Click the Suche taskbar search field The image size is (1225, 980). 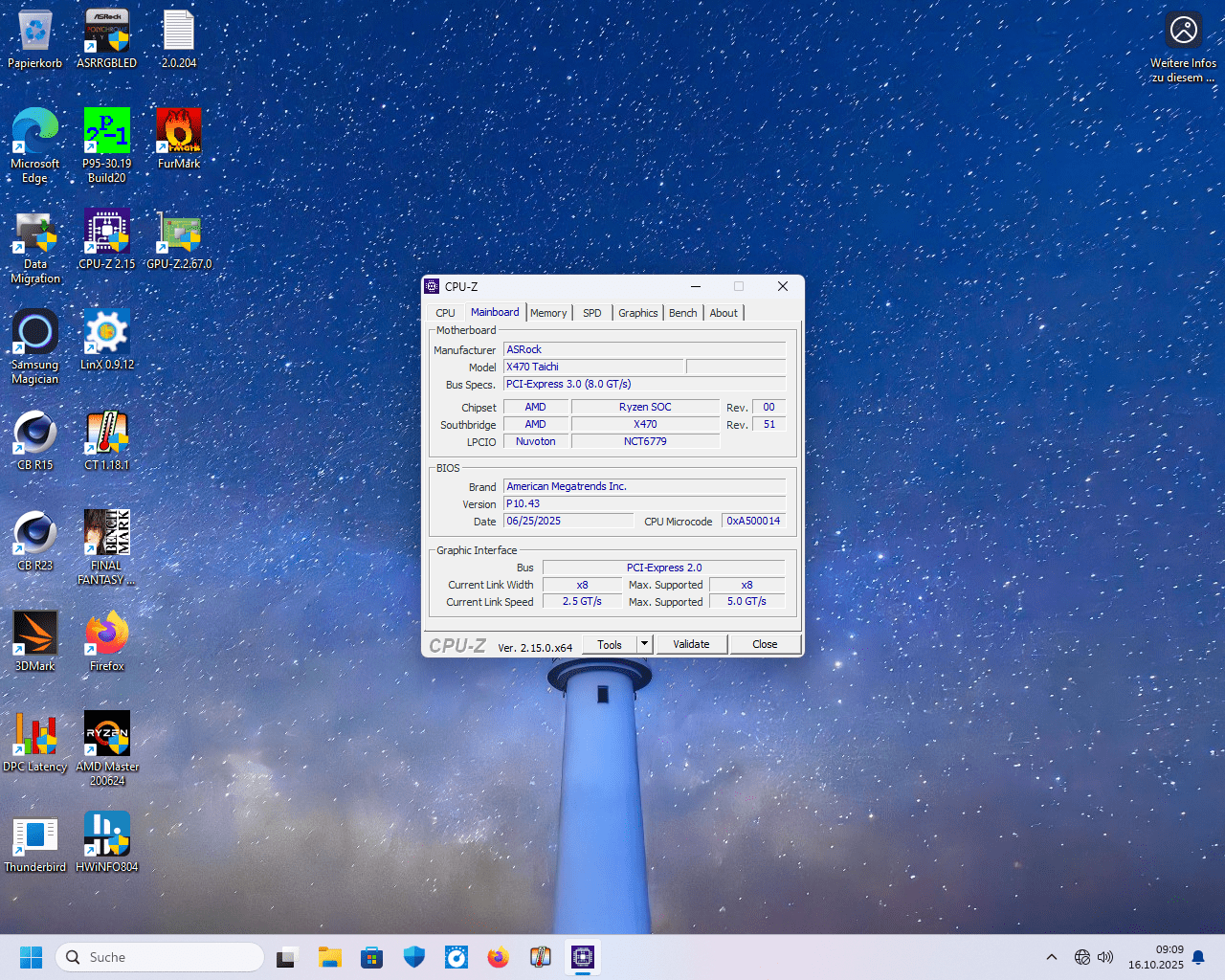[160, 957]
